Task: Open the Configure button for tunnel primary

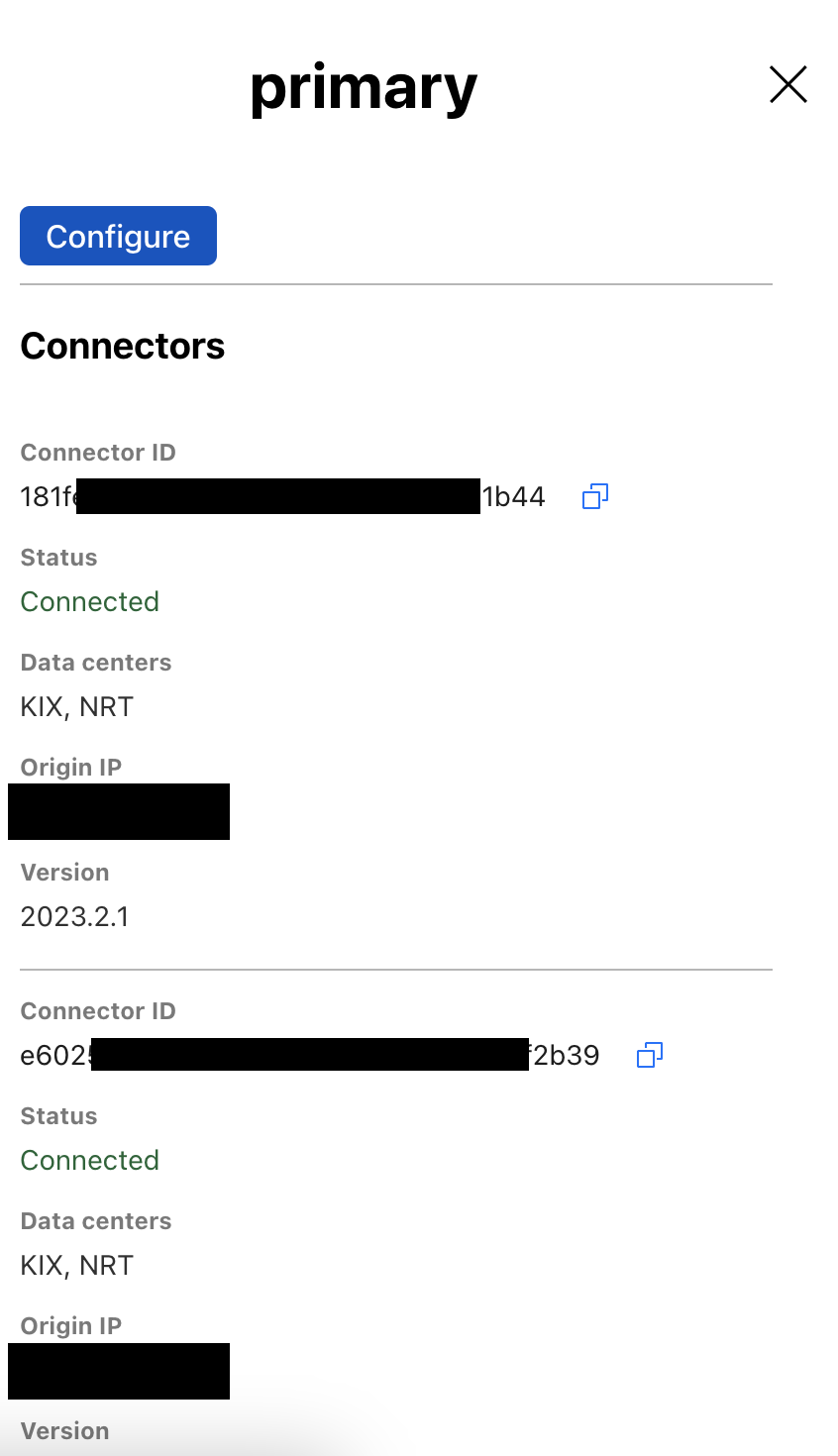Action: point(118,236)
